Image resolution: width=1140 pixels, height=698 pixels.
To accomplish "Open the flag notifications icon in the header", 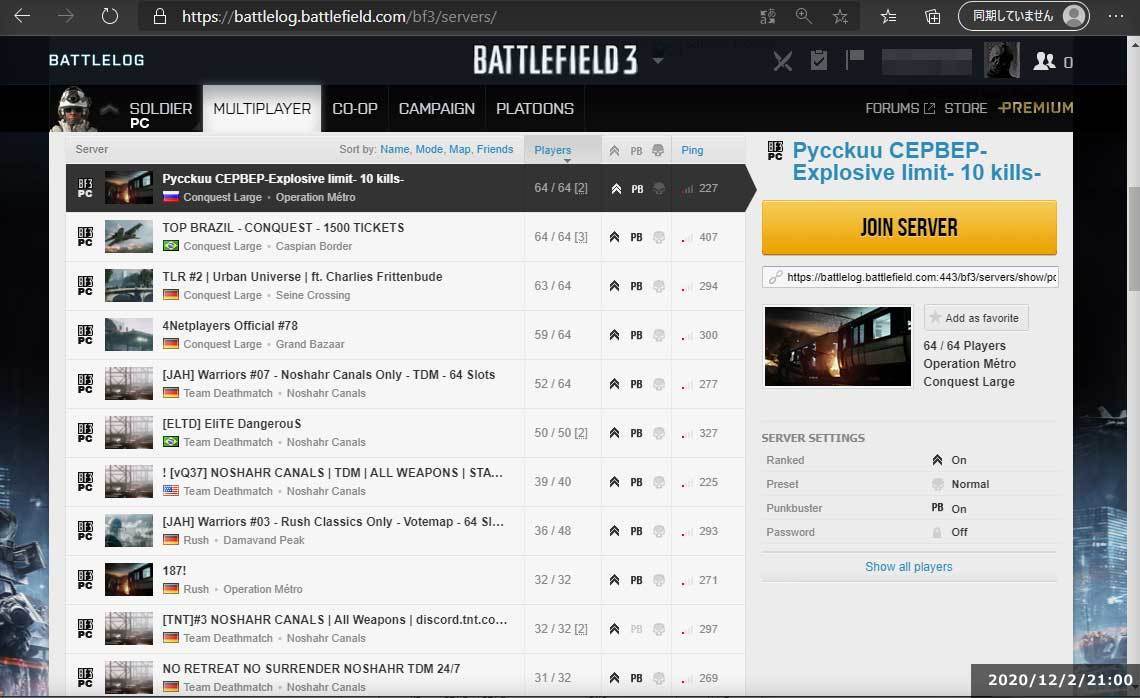I will click(x=854, y=60).
